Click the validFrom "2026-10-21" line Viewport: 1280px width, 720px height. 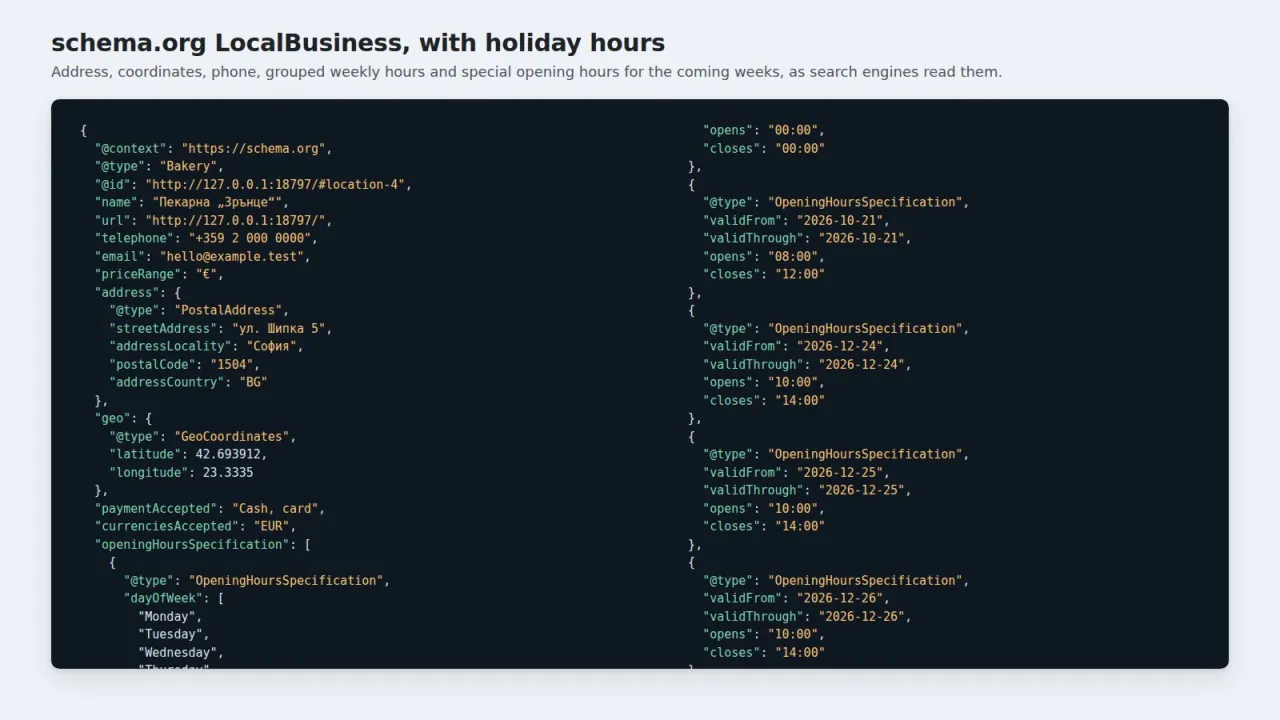point(797,220)
